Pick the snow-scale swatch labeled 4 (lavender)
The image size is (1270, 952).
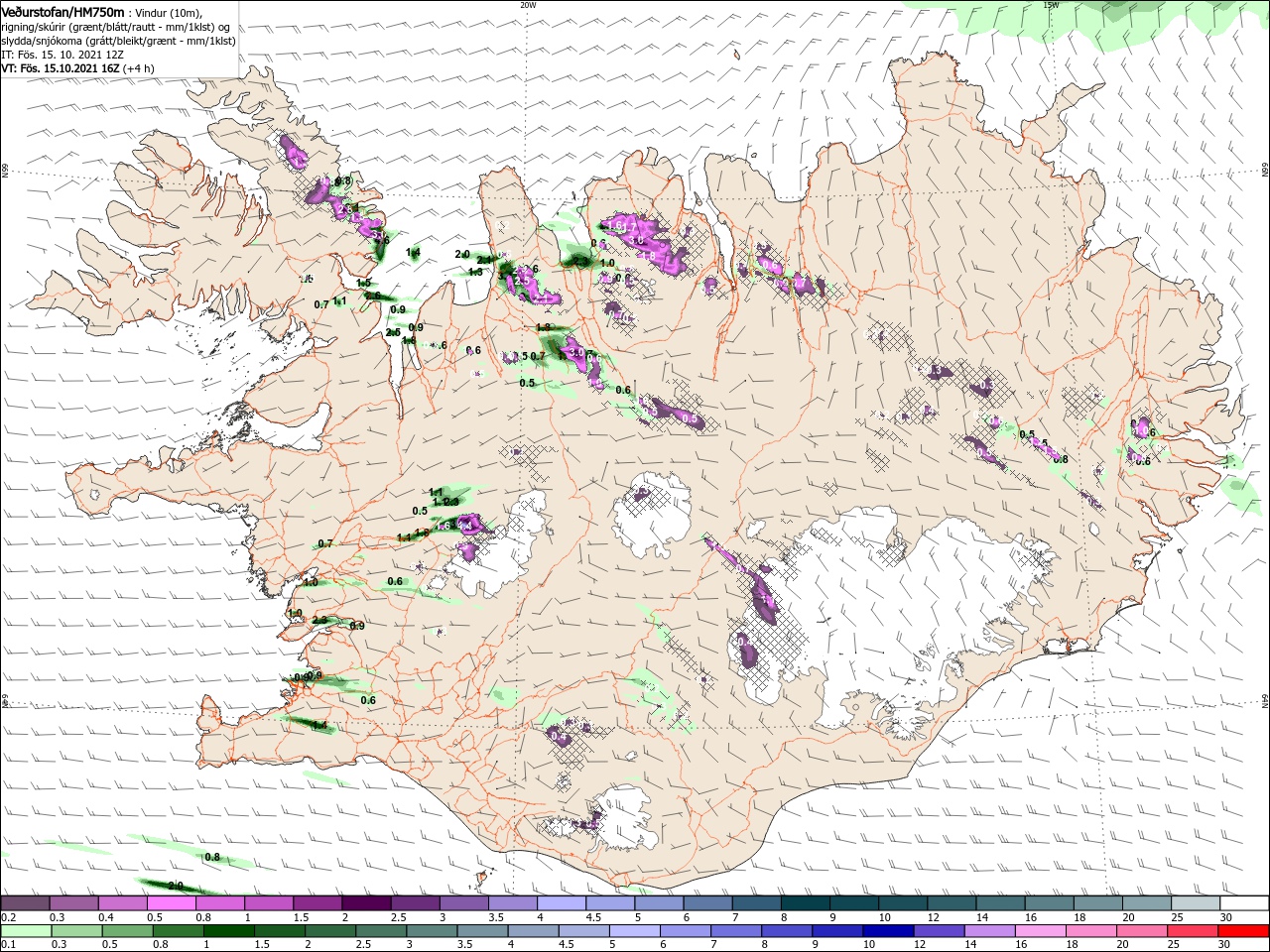coord(561,903)
